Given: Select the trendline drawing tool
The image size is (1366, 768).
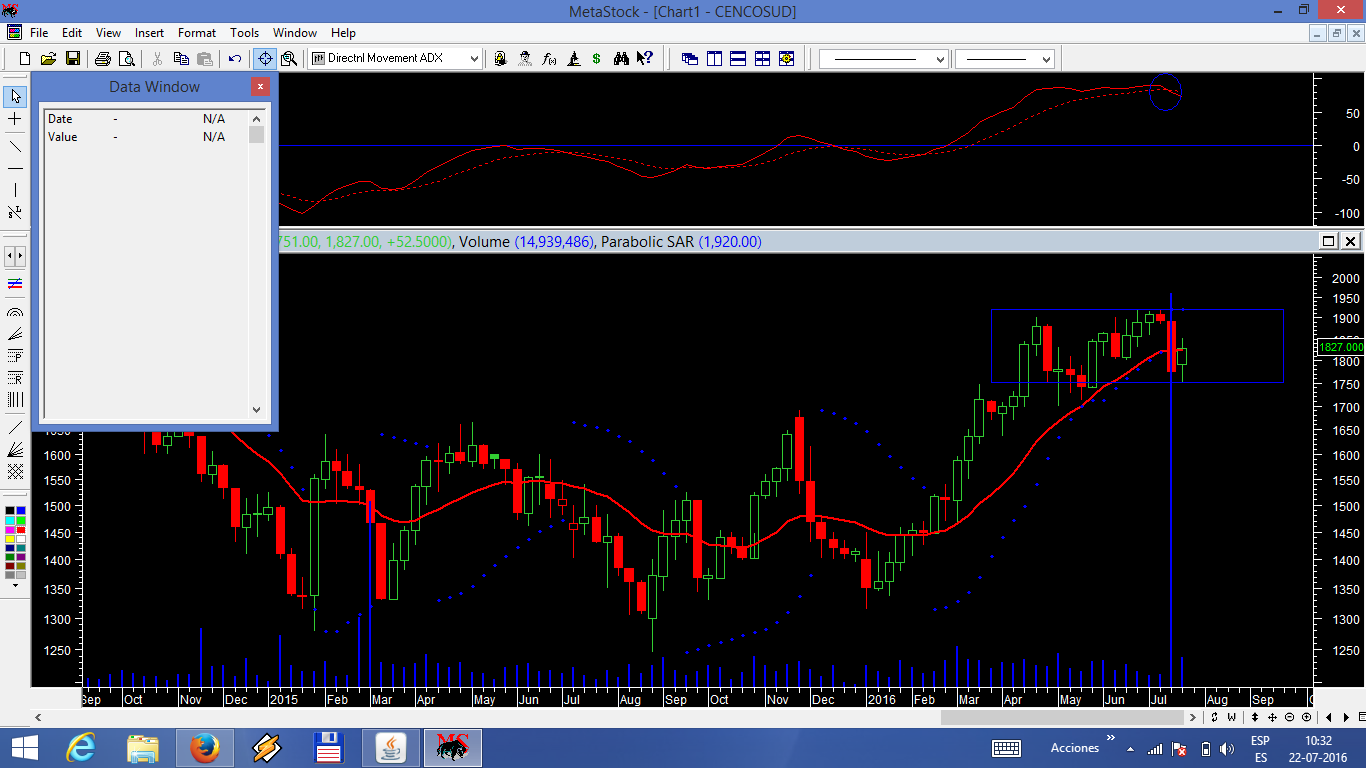Looking at the screenshot, I should [15, 146].
